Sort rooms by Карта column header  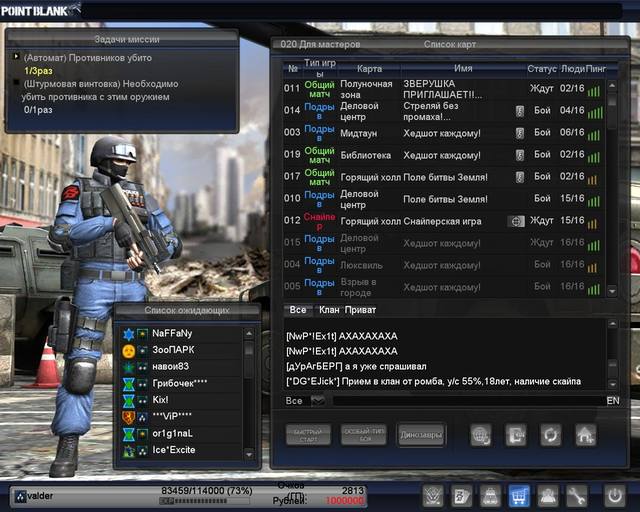(369, 69)
